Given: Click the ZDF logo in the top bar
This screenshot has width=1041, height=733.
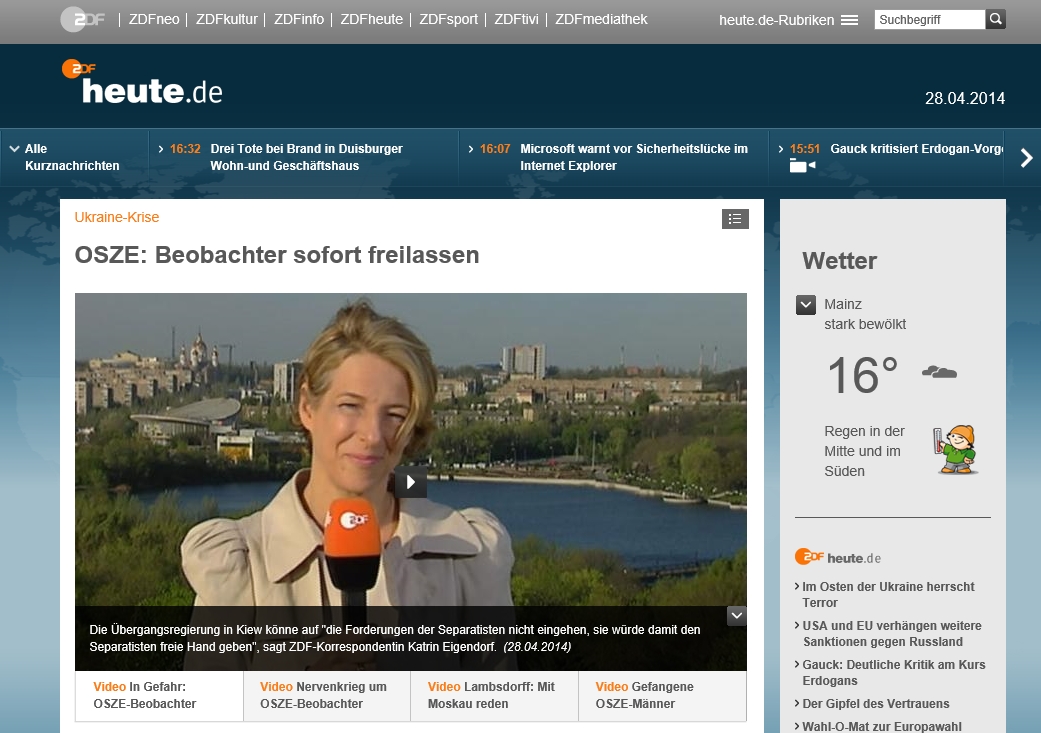Looking at the screenshot, I should coord(84,19).
